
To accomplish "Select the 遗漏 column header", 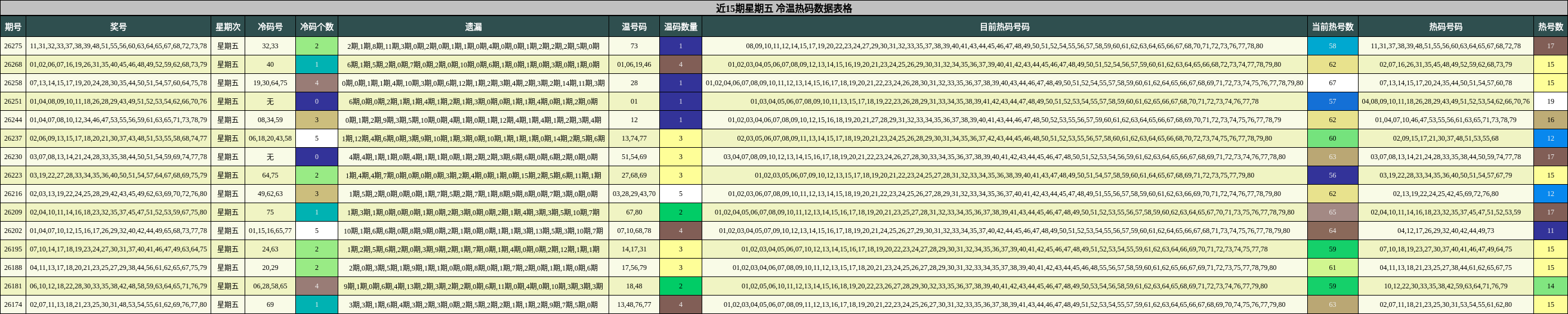I will [474, 27].
